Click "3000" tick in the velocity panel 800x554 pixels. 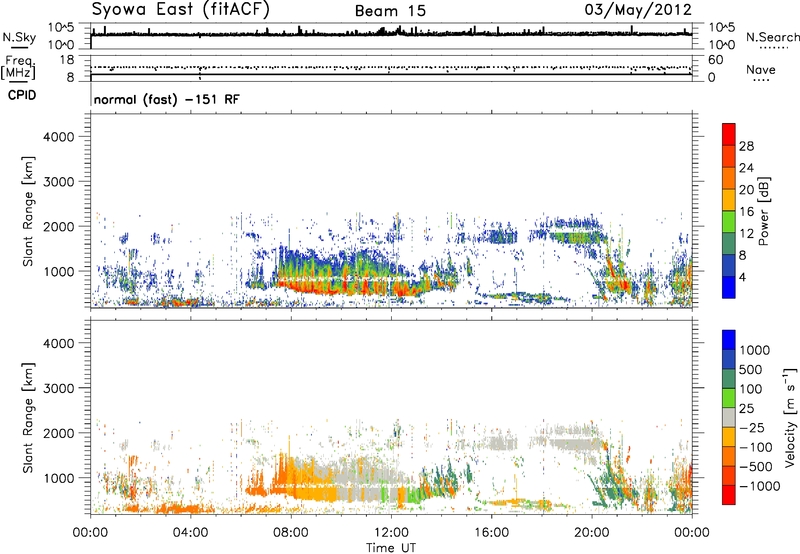[59, 388]
